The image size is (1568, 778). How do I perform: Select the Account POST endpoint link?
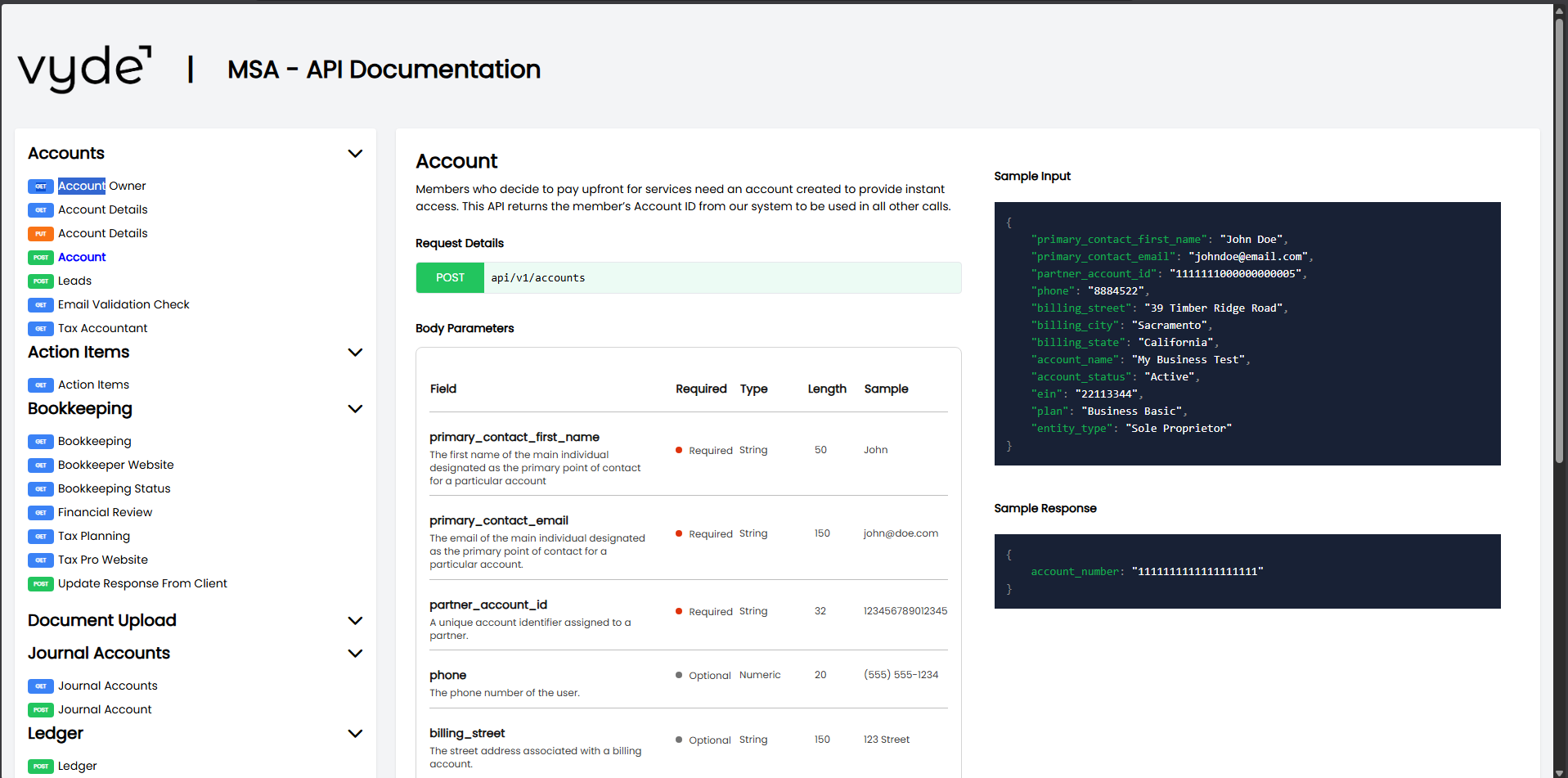tap(82, 257)
